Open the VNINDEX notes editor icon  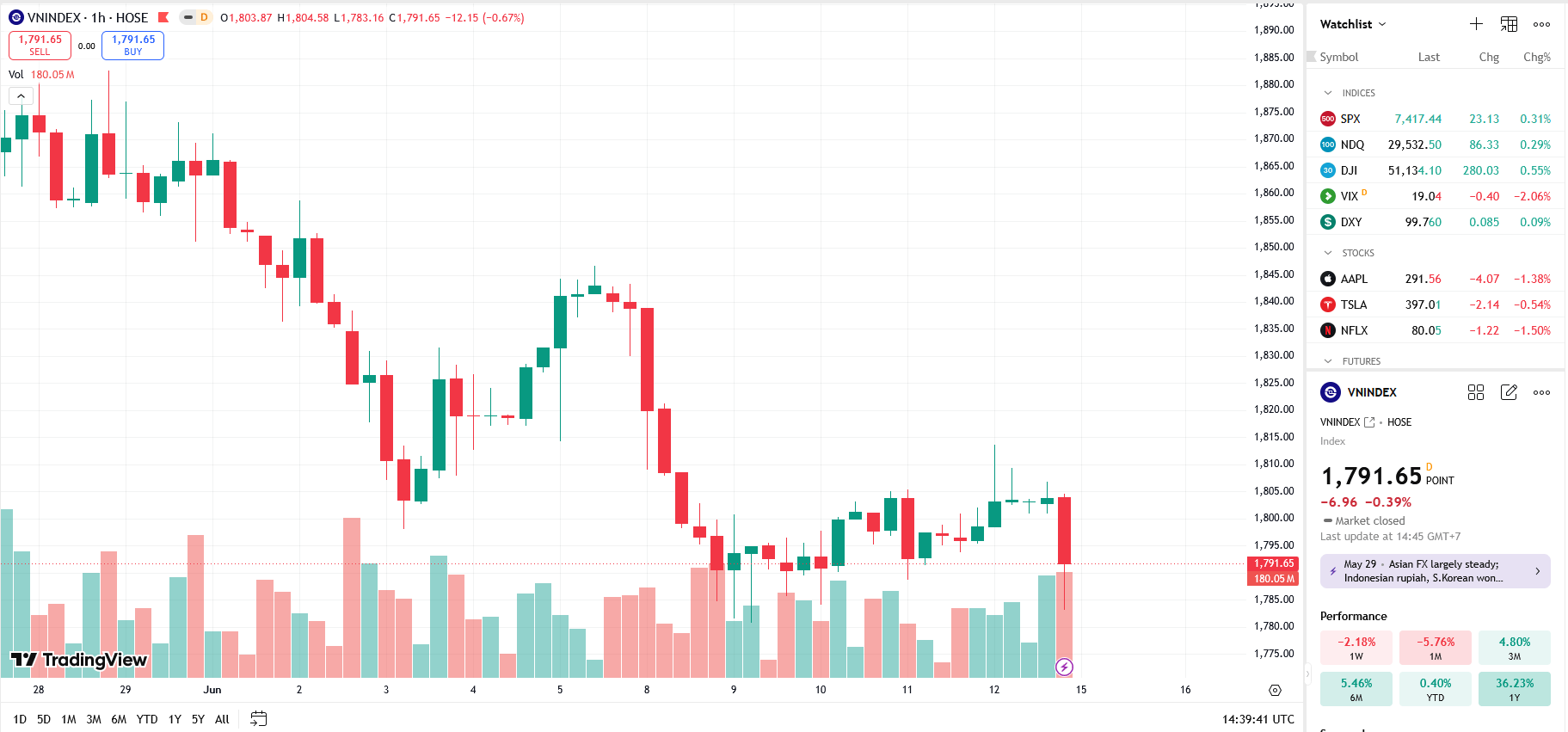[1509, 392]
